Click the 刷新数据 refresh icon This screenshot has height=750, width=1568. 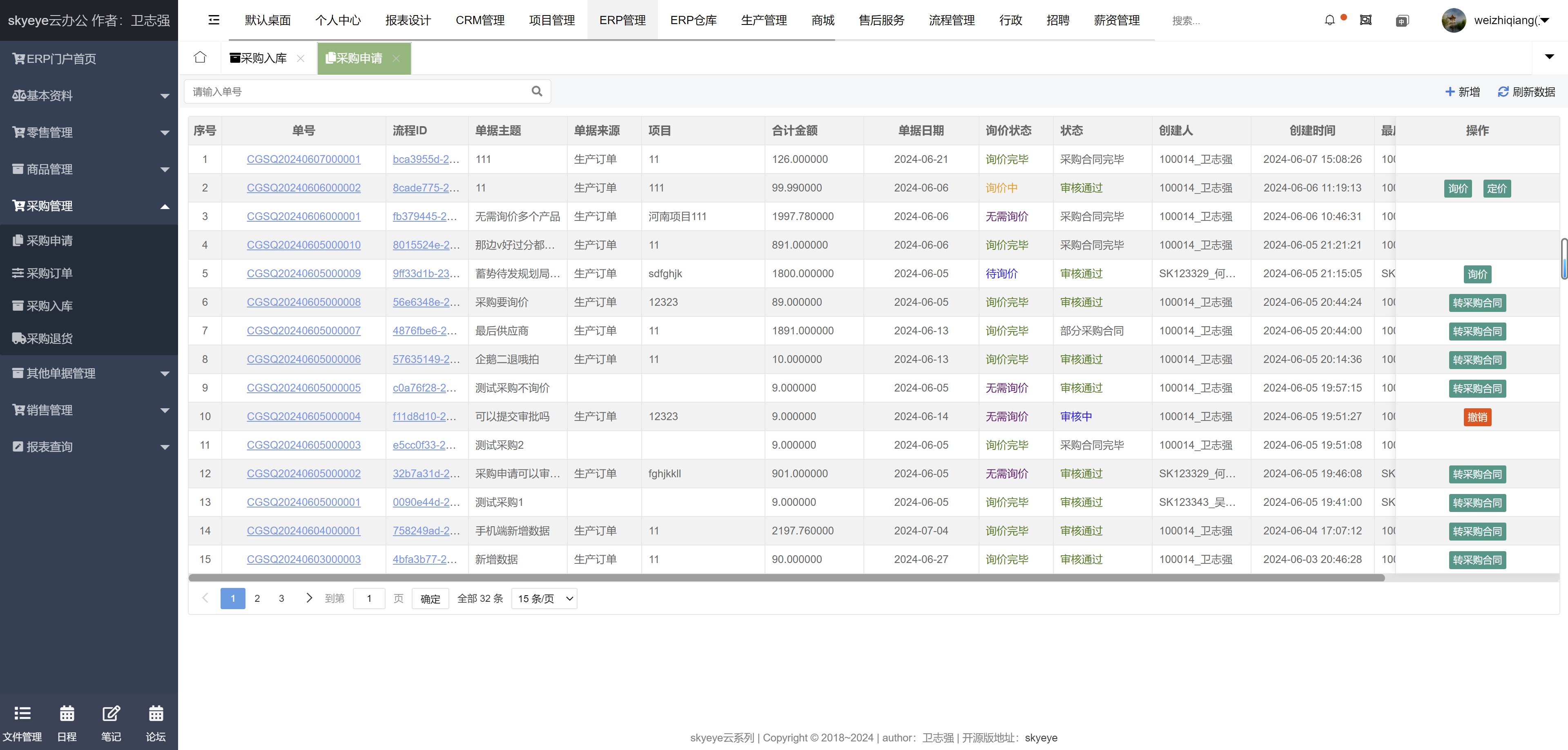(x=1503, y=92)
